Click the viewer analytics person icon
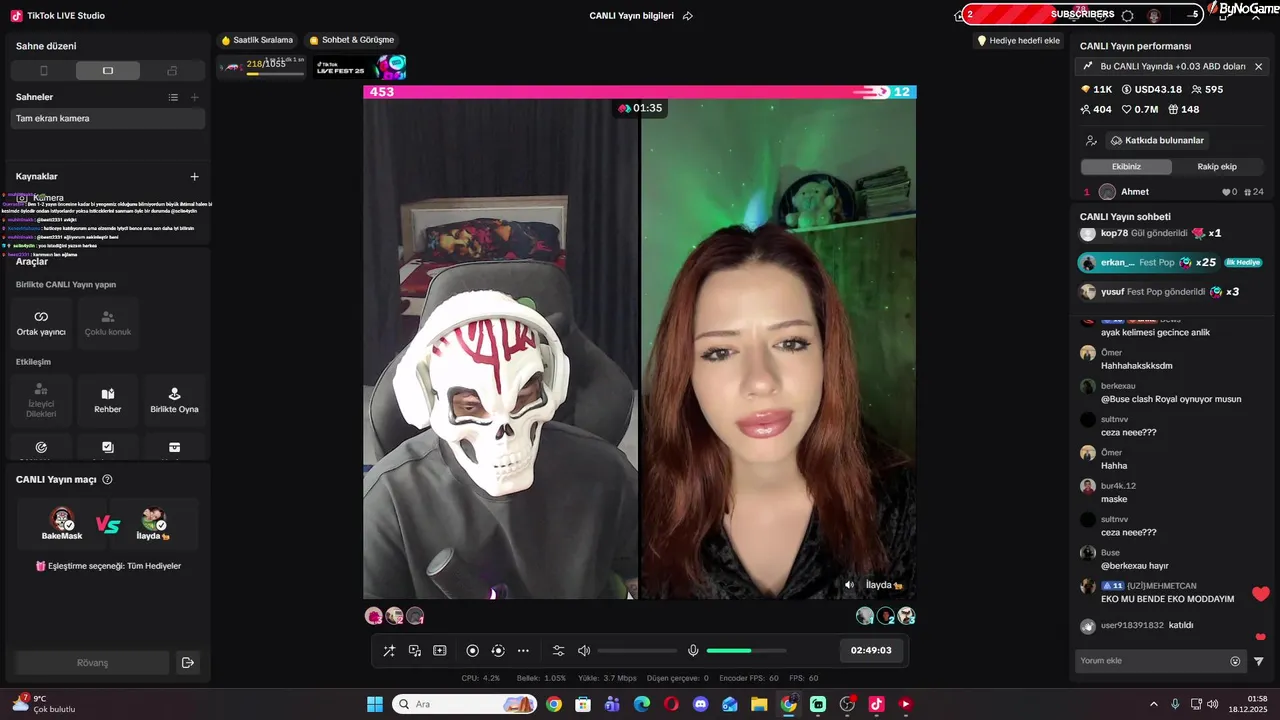The width and height of the screenshot is (1280, 720). tap(1091, 141)
